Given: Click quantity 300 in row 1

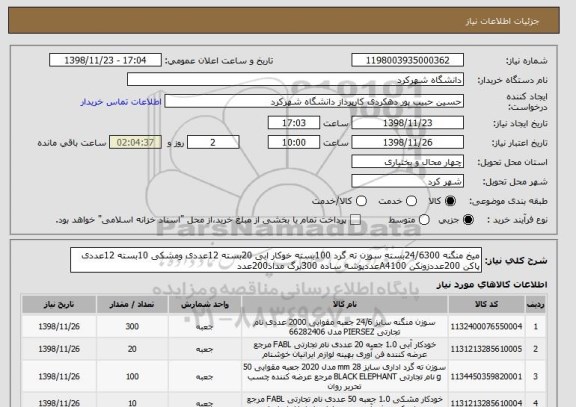Looking at the screenshot, I should [x=132, y=326].
